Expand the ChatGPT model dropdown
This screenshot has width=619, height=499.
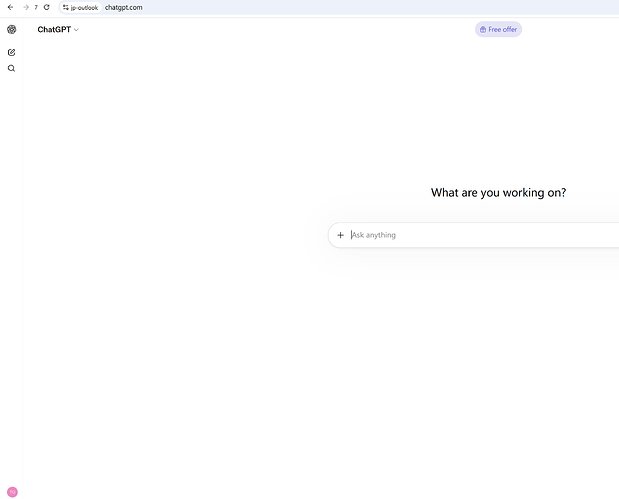click(x=58, y=30)
